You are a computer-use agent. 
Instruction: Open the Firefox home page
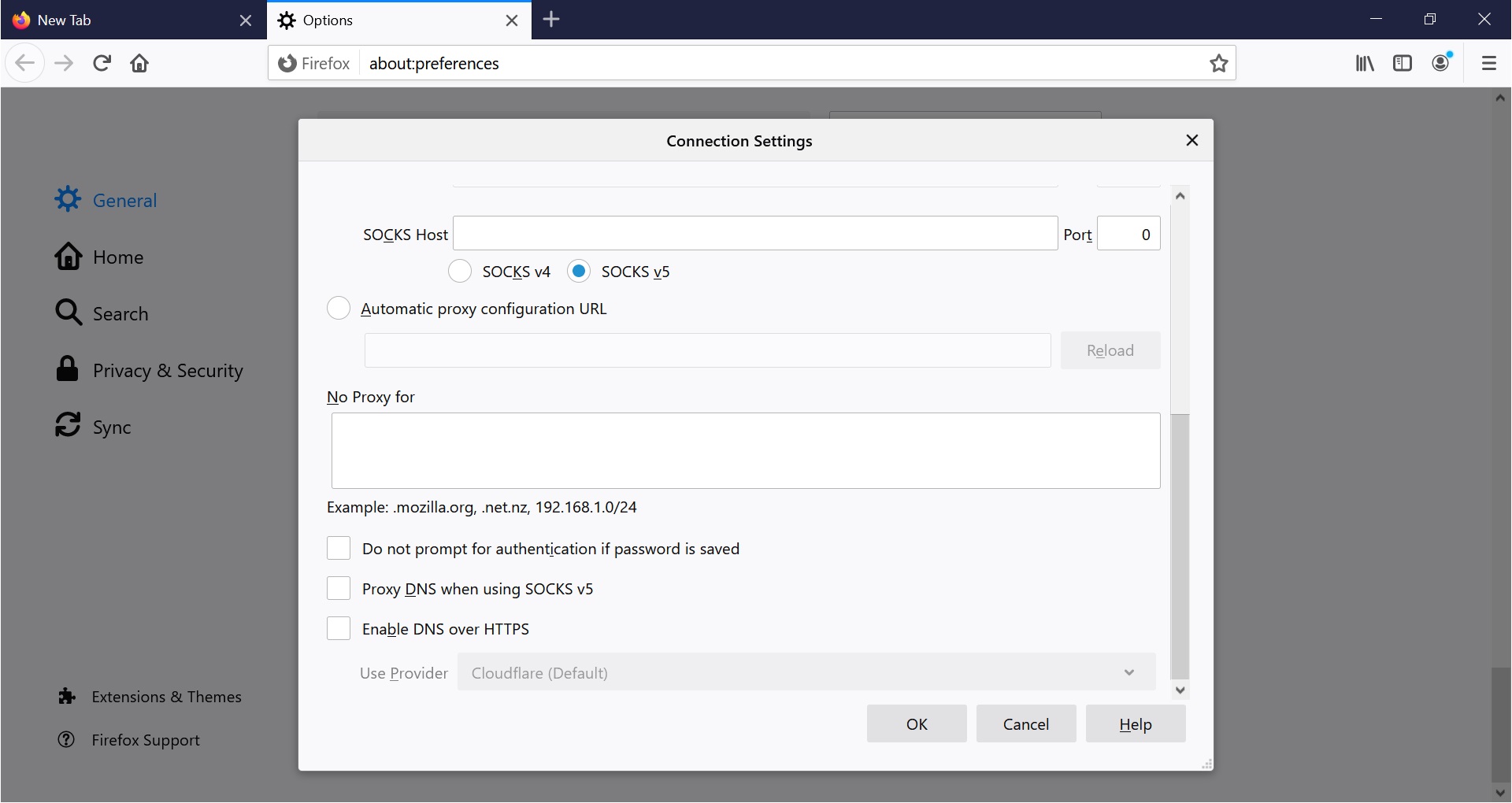coord(139,63)
